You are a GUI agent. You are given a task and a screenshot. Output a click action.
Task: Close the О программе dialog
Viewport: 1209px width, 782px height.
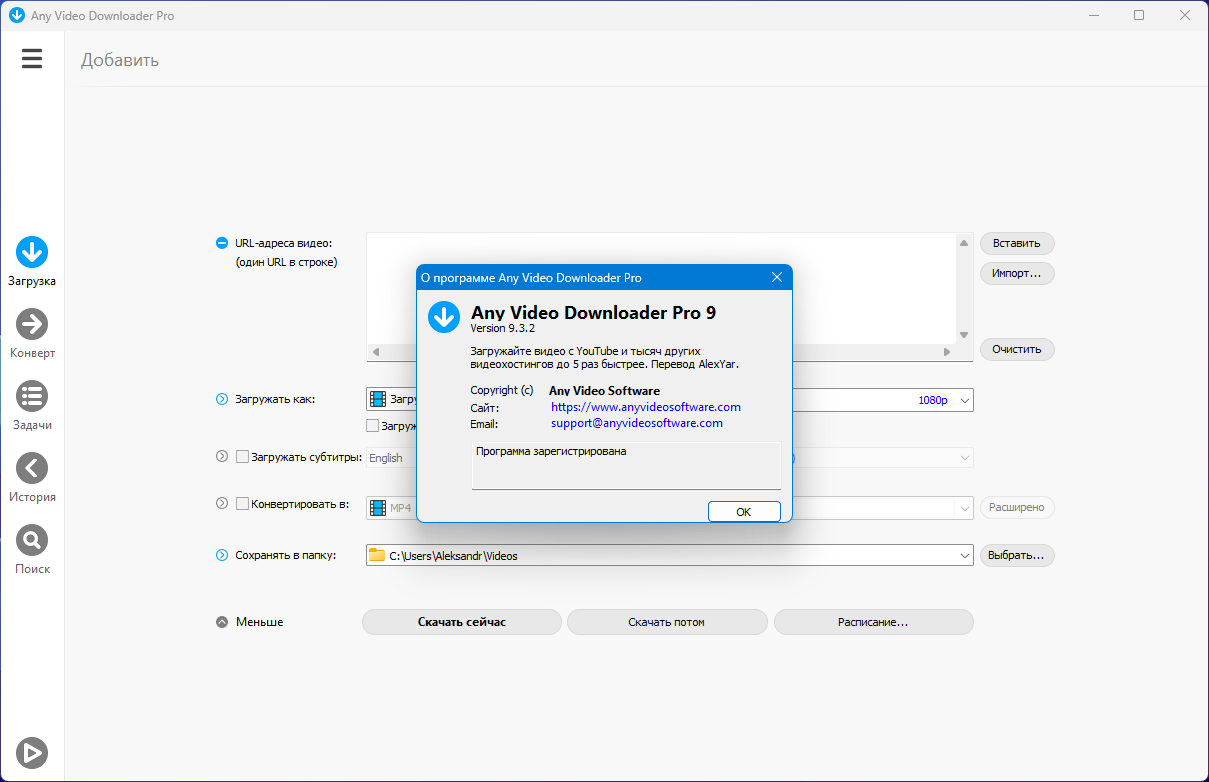[x=776, y=277]
